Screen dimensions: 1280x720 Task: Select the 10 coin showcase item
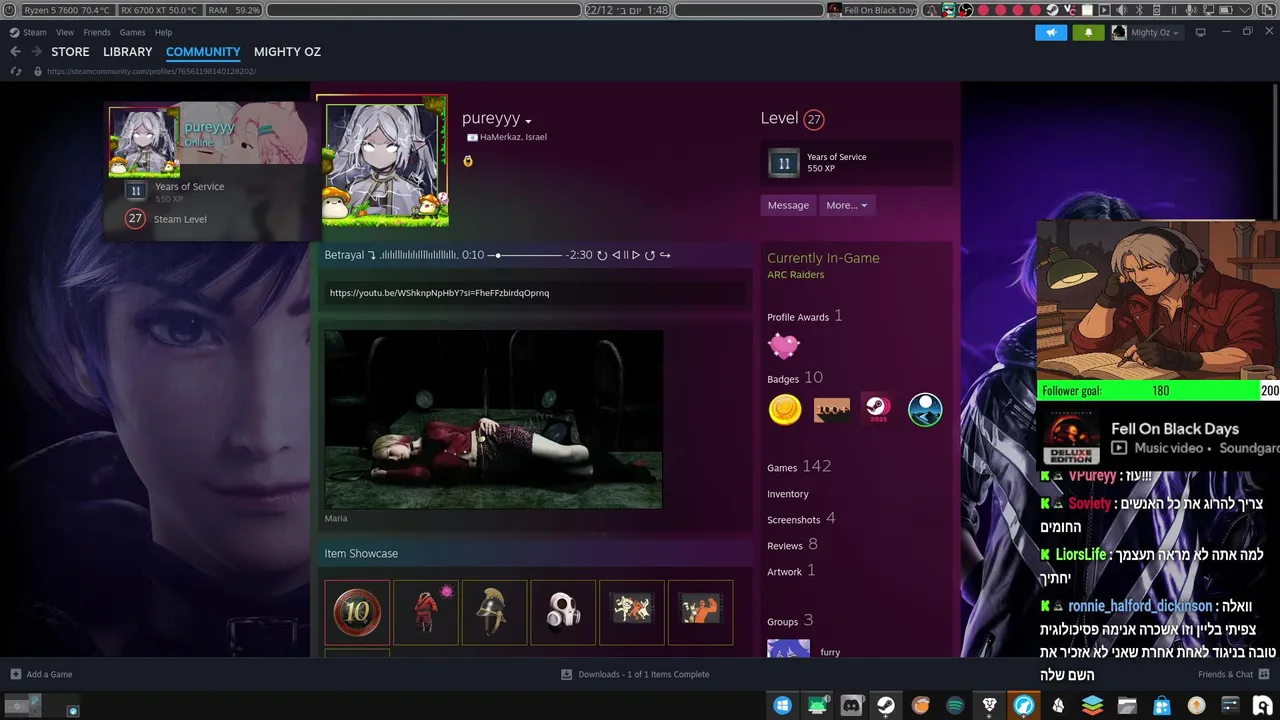pos(357,612)
